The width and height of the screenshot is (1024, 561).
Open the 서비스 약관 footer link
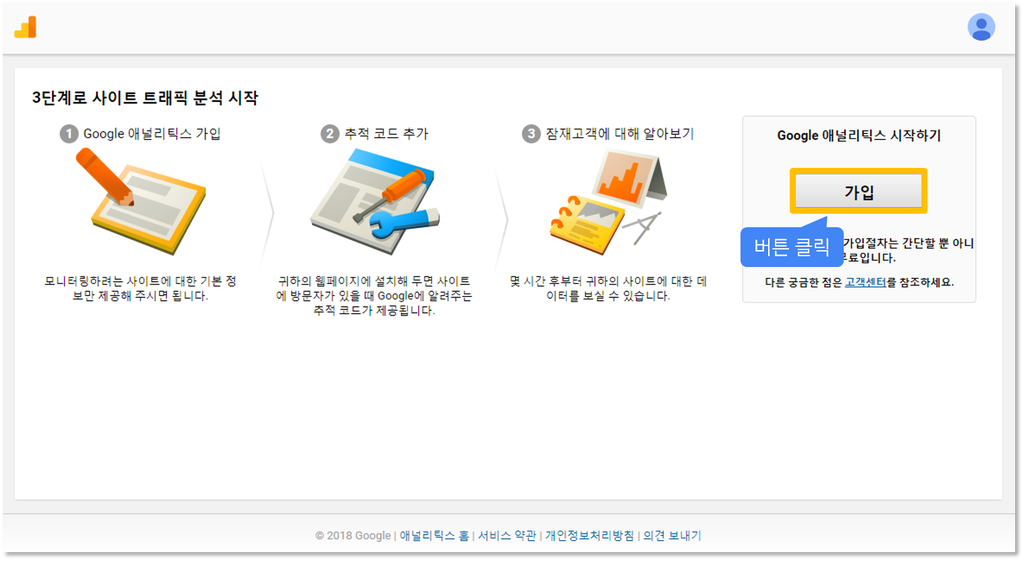507,536
